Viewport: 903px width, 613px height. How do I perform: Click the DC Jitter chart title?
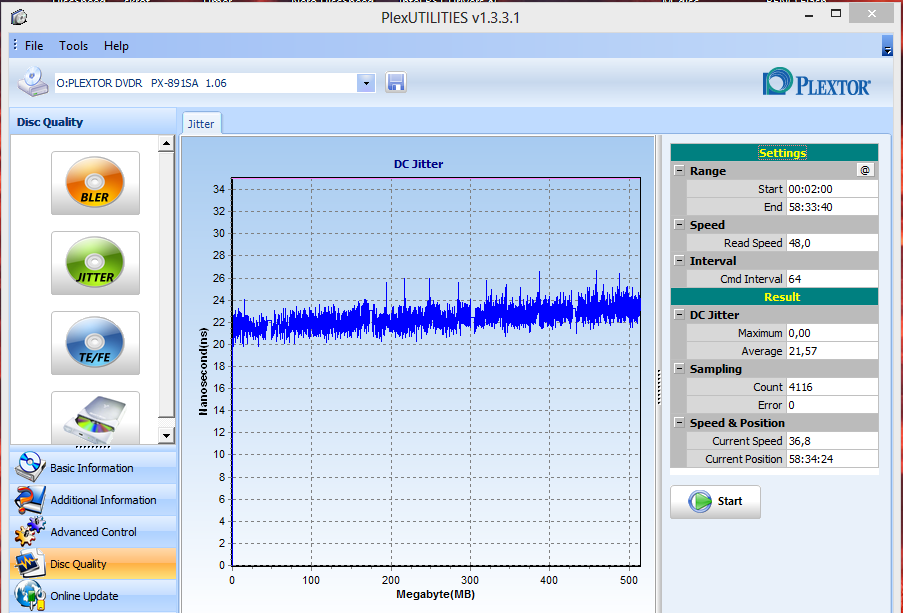click(419, 164)
